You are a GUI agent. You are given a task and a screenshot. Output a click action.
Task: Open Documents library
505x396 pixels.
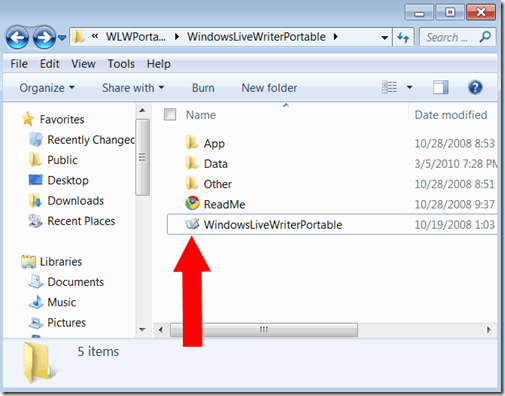click(76, 282)
